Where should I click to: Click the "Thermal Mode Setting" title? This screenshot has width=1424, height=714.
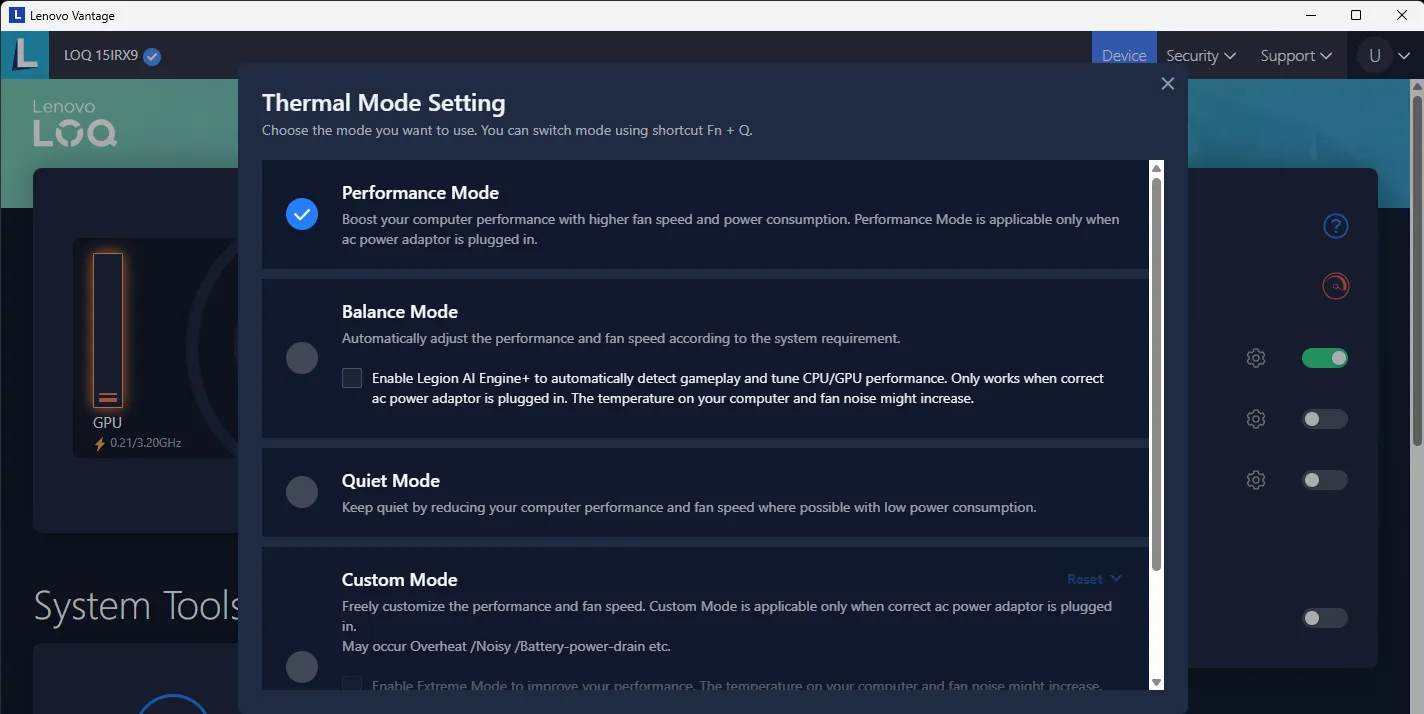(384, 103)
